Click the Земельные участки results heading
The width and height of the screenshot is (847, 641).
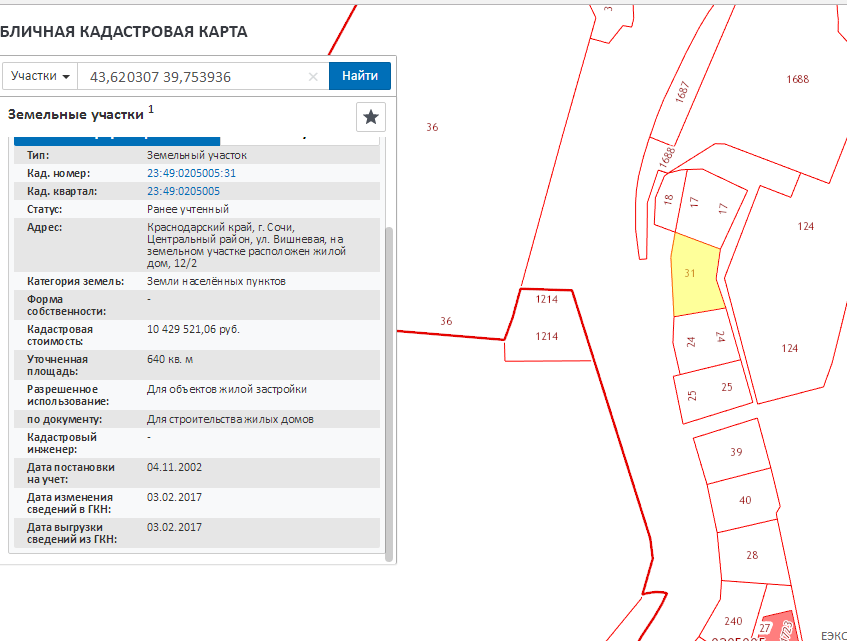click(76, 115)
